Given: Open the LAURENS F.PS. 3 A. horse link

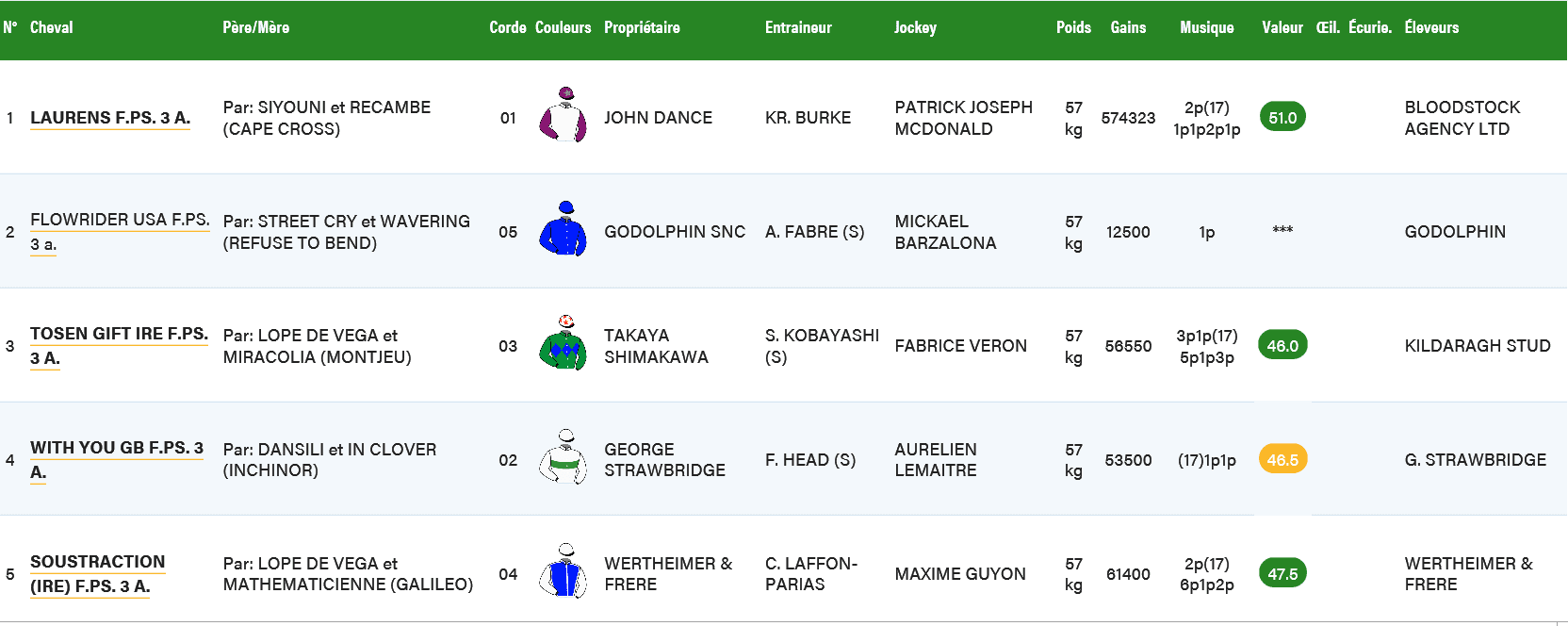Looking at the screenshot, I should point(110,118).
